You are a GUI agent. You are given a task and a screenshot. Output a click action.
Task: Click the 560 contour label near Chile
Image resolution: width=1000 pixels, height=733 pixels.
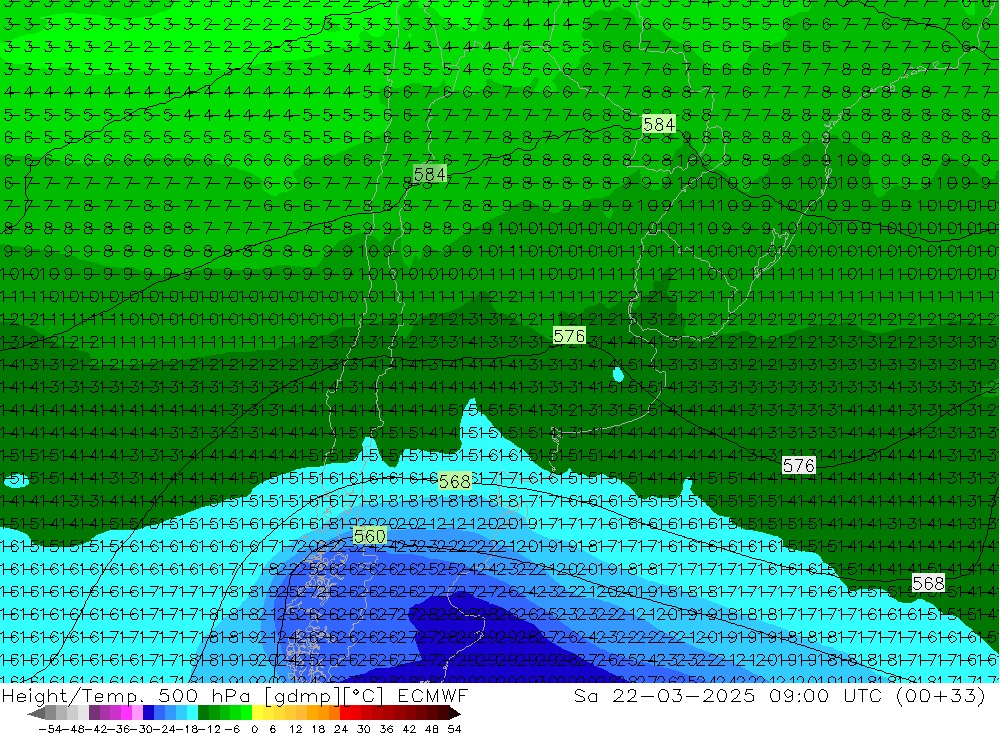(369, 537)
